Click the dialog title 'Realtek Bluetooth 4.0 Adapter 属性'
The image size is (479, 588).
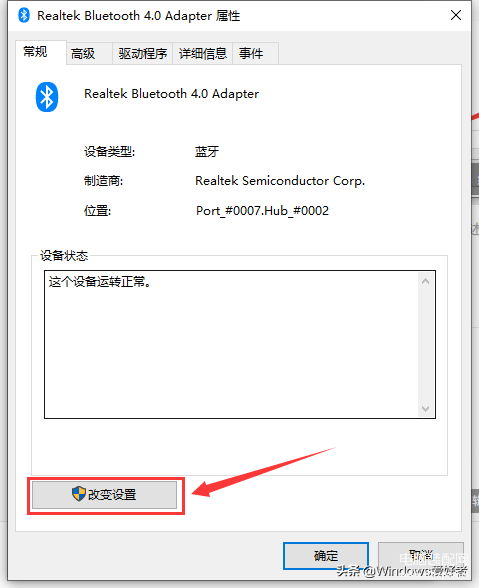coord(138,16)
